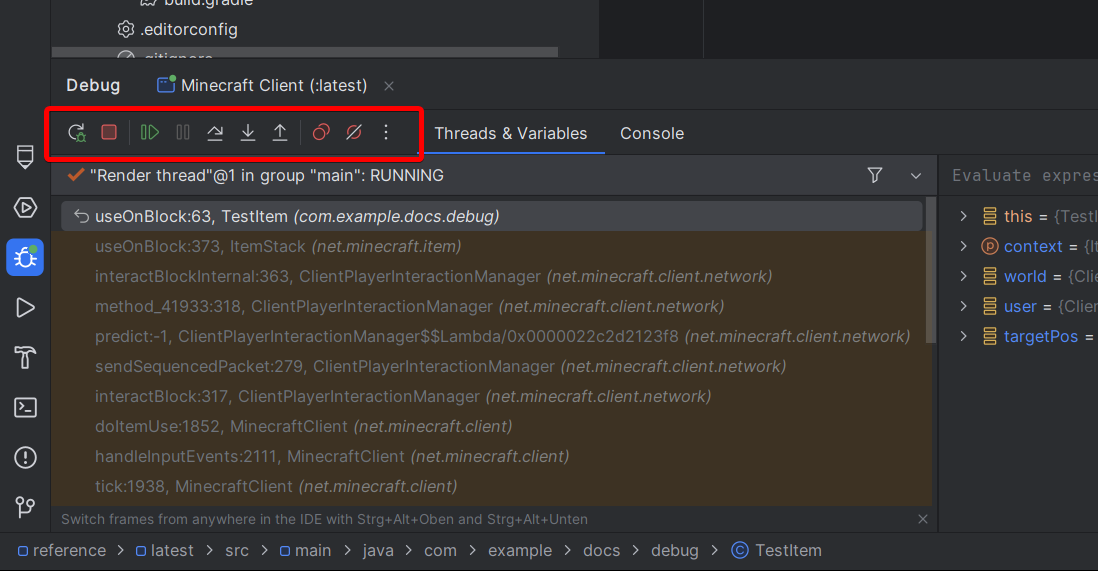This screenshot has width=1098, height=571.
Task: Stop the running debug session
Action: click(109, 132)
